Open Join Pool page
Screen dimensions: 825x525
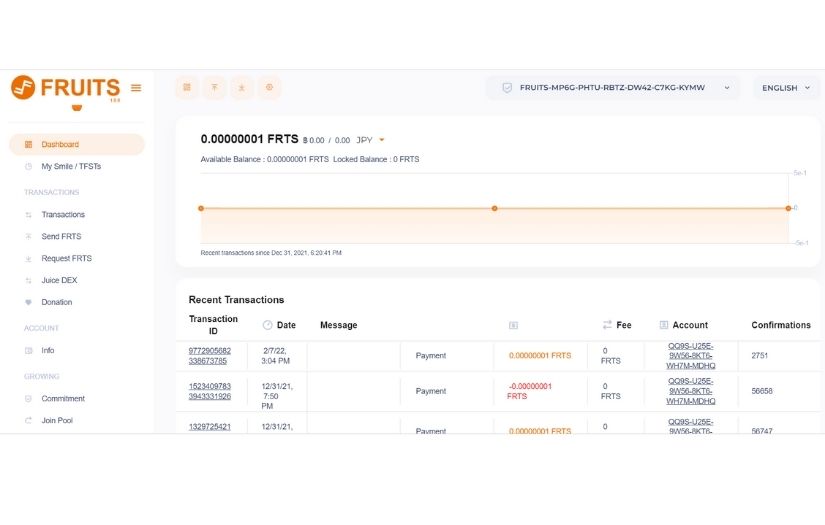pyautogui.click(x=57, y=420)
